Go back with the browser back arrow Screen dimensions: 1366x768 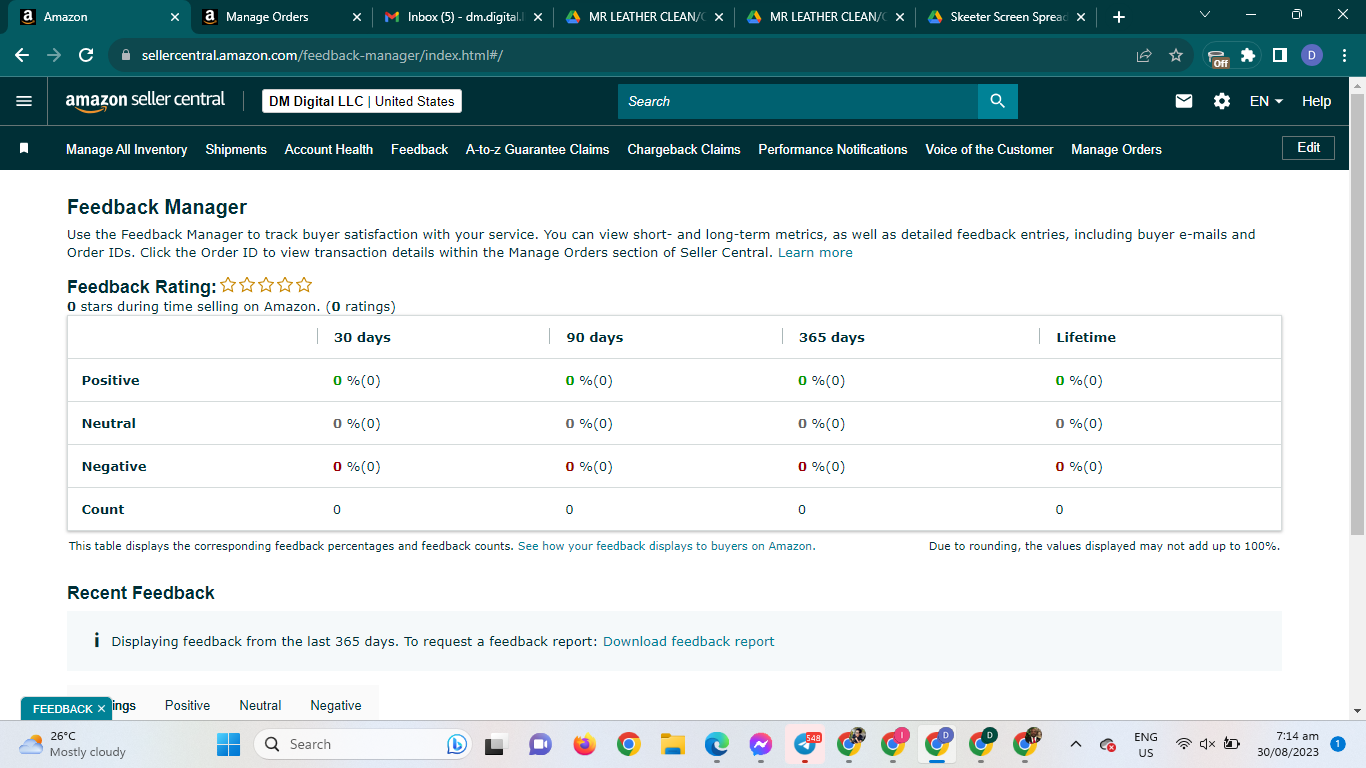(x=22, y=55)
